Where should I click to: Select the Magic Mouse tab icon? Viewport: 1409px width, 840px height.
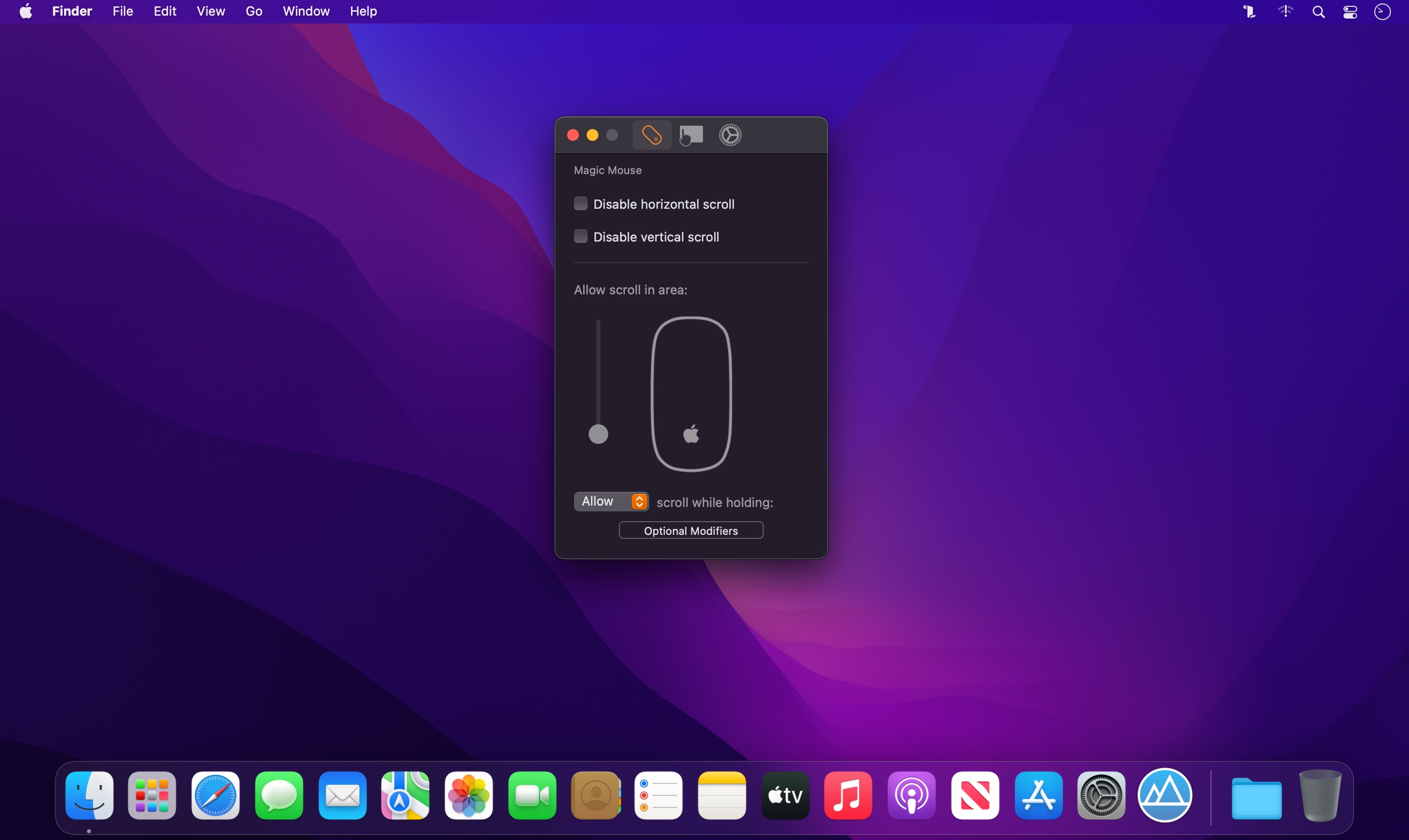coord(652,135)
